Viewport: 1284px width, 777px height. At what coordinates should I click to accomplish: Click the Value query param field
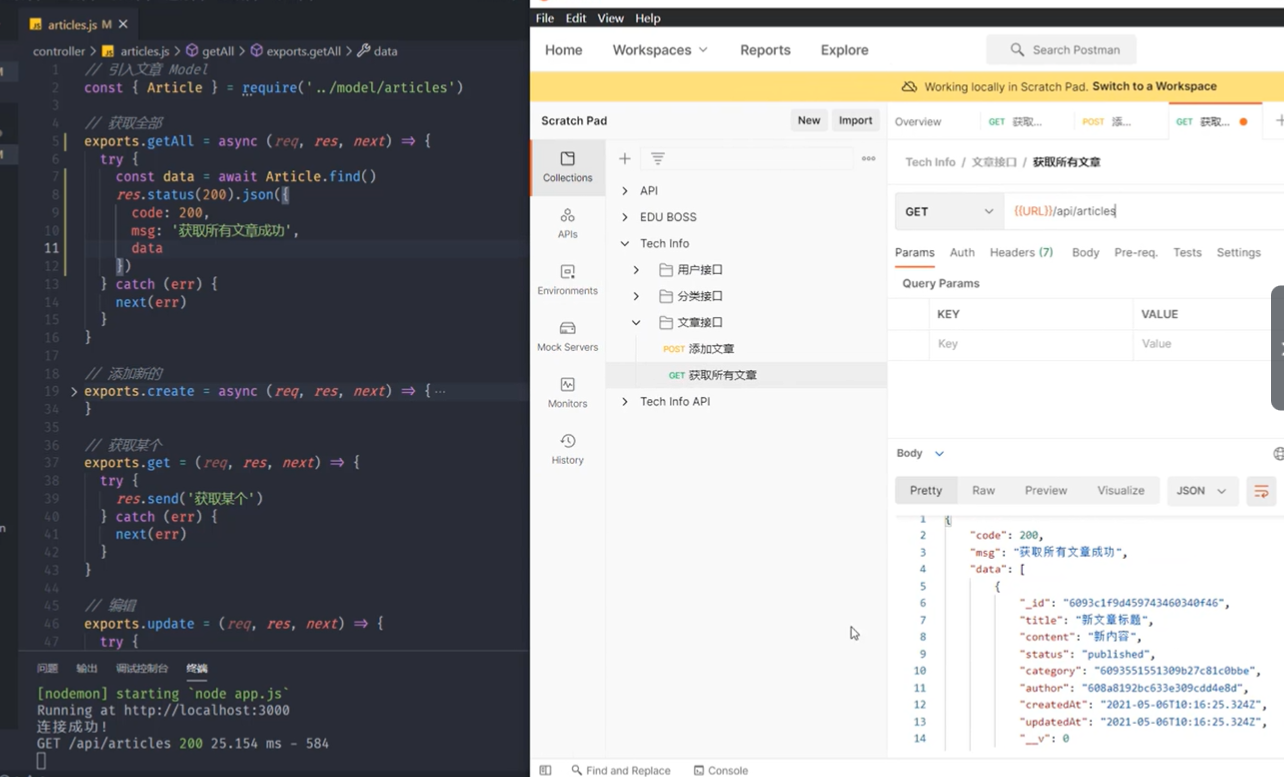point(1208,344)
